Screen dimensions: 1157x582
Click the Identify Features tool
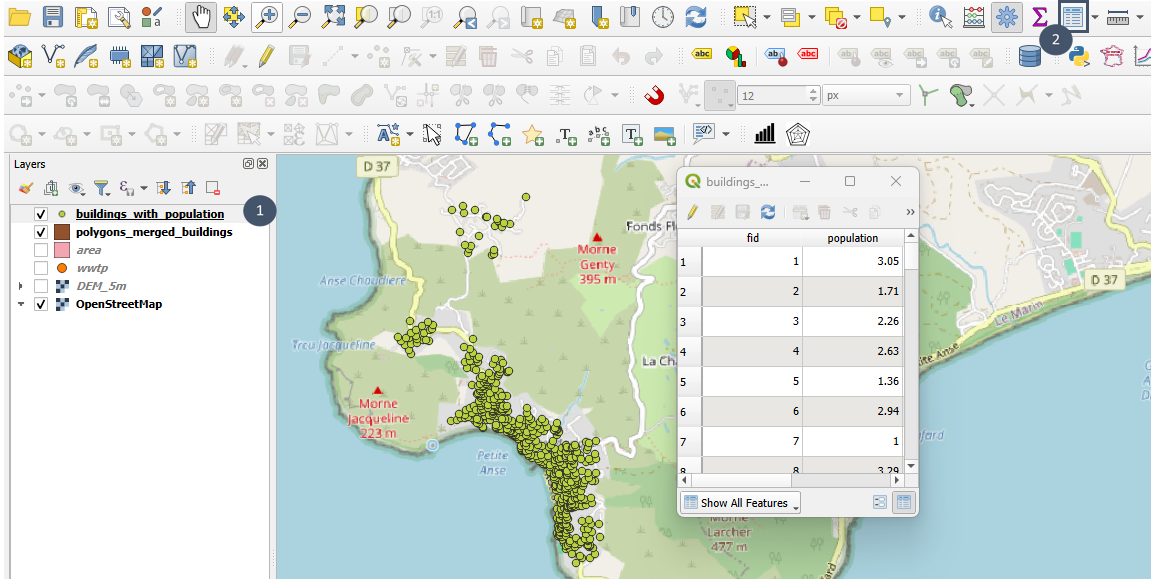click(x=939, y=17)
